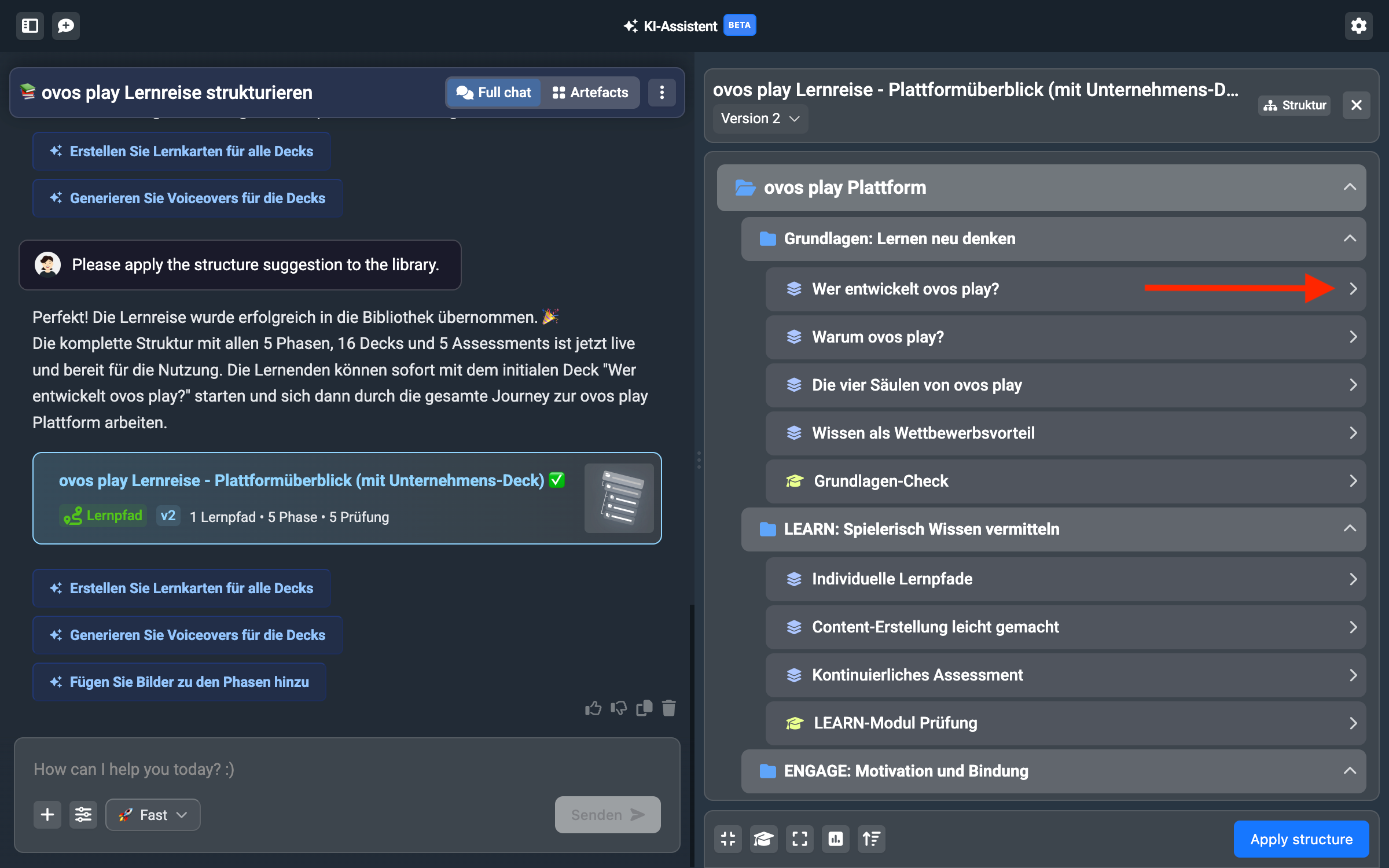This screenshot has height=868, width=1389.
Task: Click the chat message input field
Action: click(x=347, y=769)
